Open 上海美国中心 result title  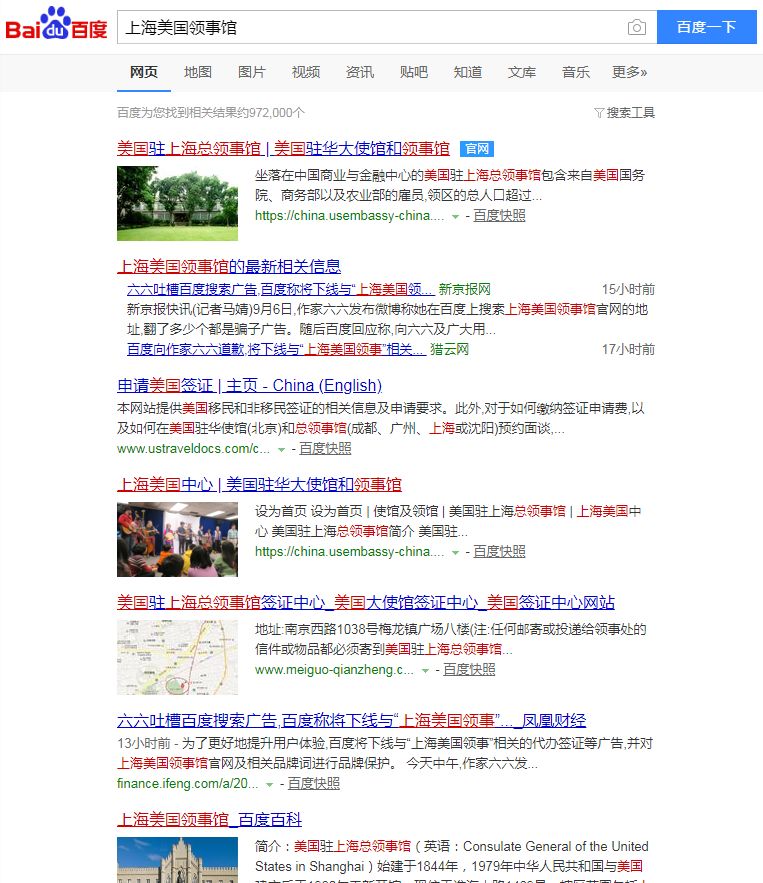(x=259, y=484)
